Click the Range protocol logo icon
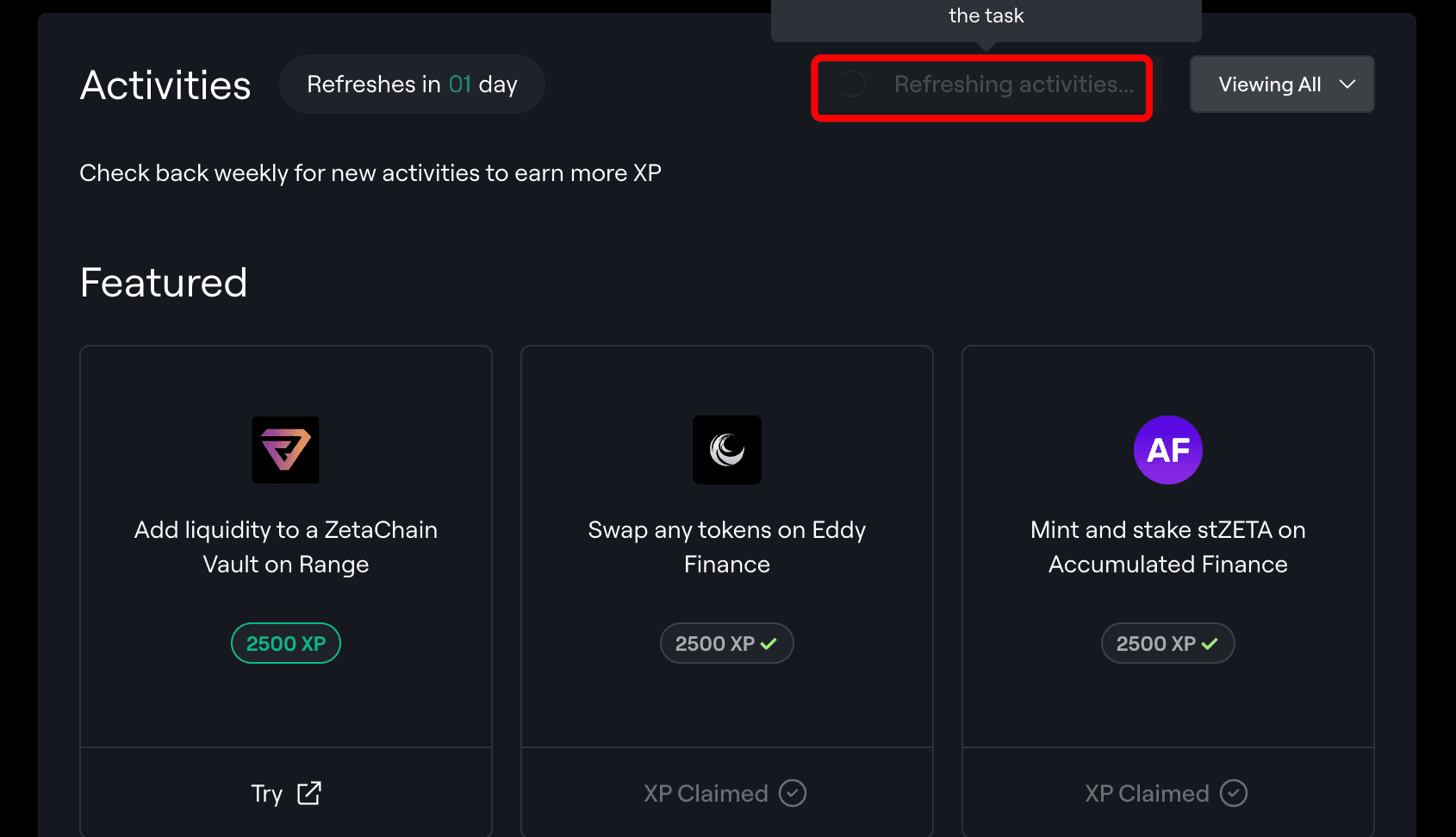 point(285,450)
